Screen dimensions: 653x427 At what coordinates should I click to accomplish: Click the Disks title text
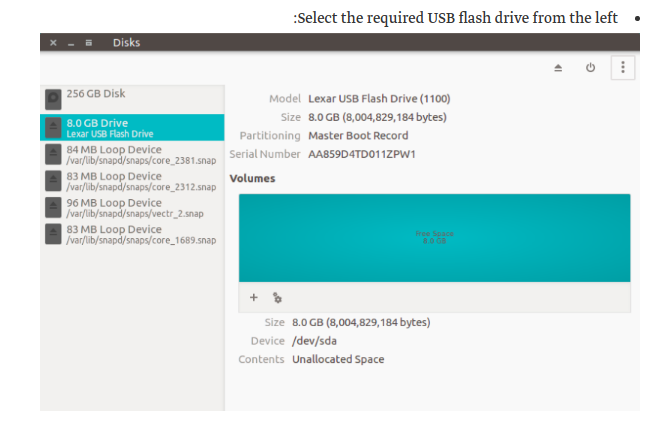click(127, 42)
